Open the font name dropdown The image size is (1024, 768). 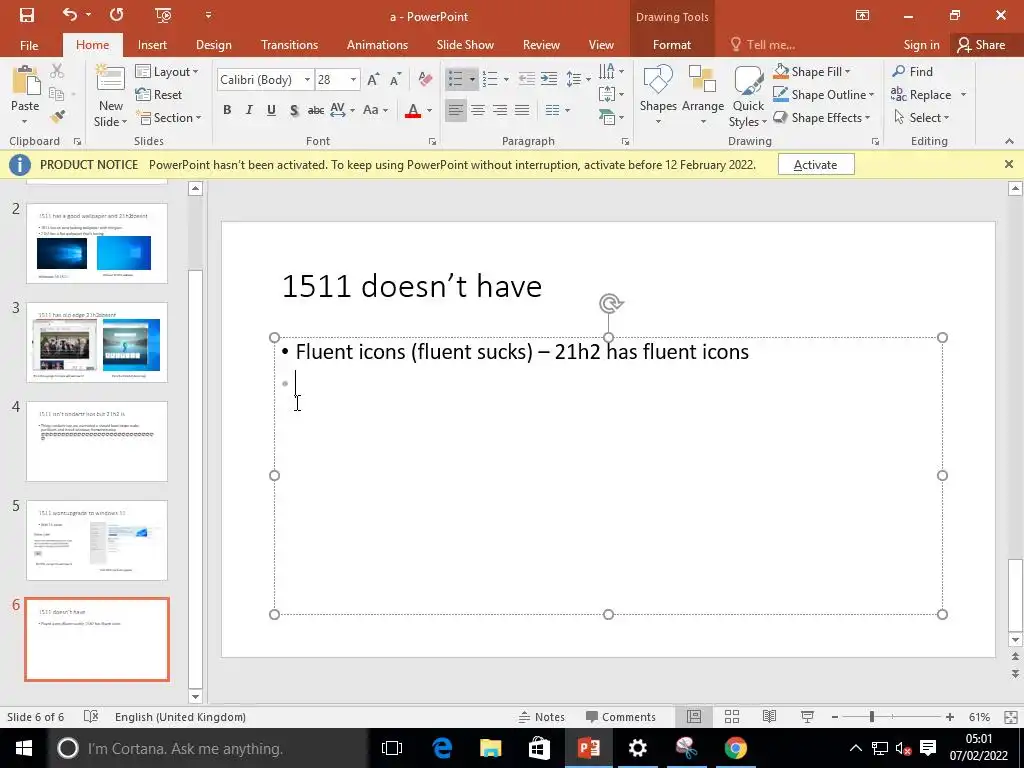pyautogui.click(x=307, y=80)
